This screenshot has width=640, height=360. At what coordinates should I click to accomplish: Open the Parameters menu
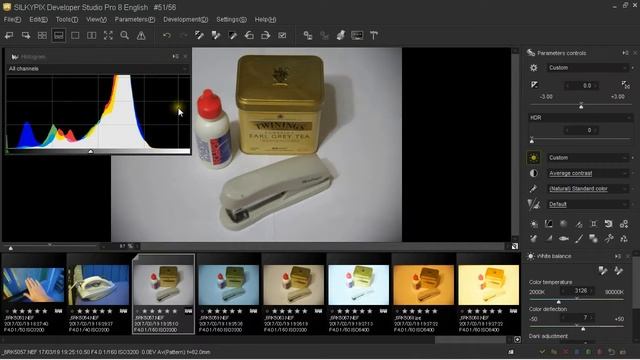click(135, 19)
